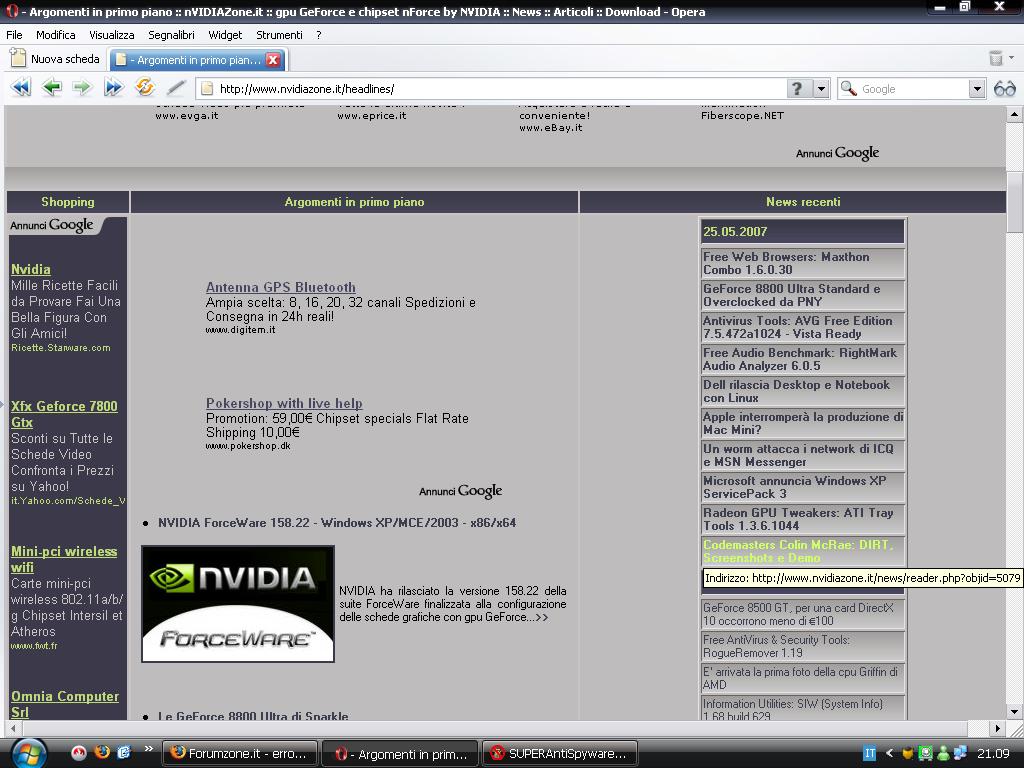Screen dimensions: 1024x768
Task: Open the File menu
Action: tap(14, 35)
